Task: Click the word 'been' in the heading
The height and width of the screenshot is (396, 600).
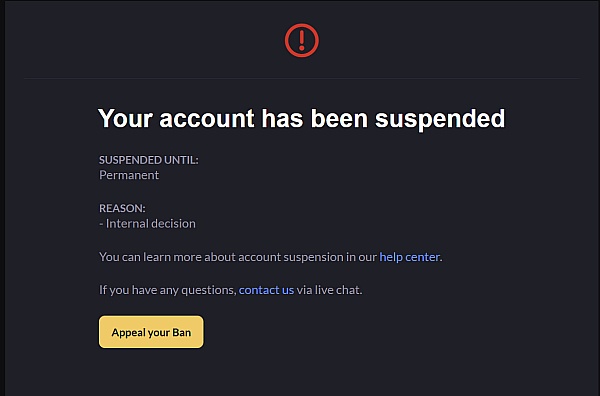Action: [339, 118]
